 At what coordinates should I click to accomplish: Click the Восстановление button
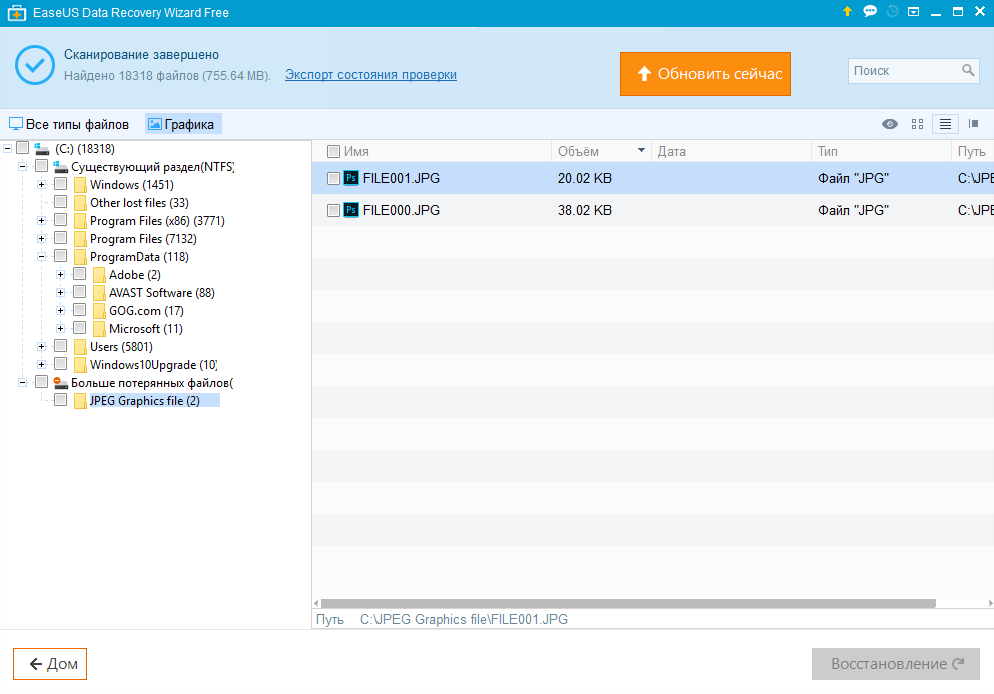(896, 664)
